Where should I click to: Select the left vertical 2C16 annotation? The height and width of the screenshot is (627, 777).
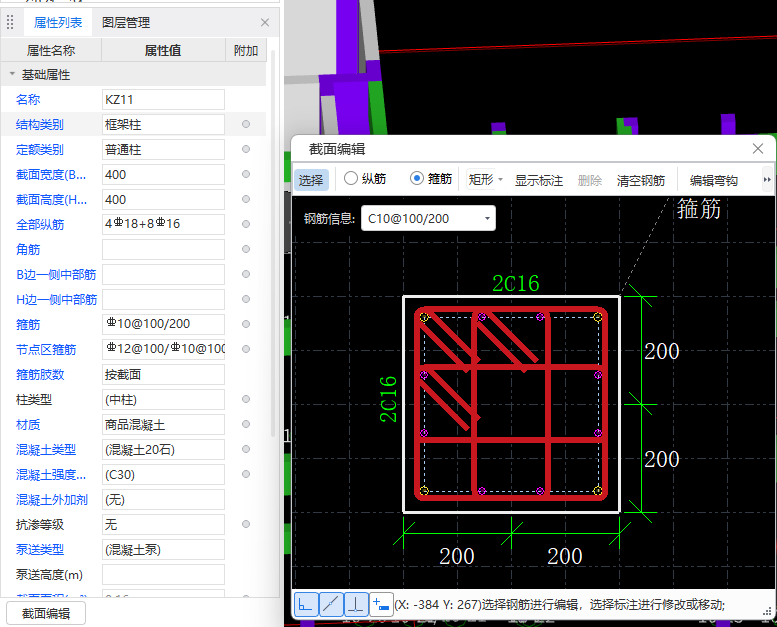point(388,399)
